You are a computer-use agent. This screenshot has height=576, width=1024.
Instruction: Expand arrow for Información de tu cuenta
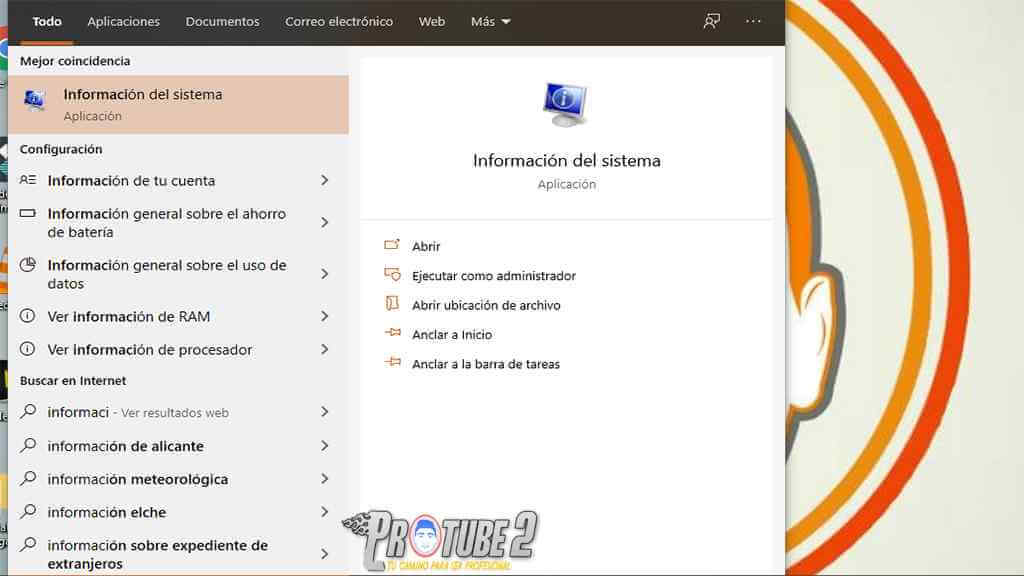tap(324, 180)
